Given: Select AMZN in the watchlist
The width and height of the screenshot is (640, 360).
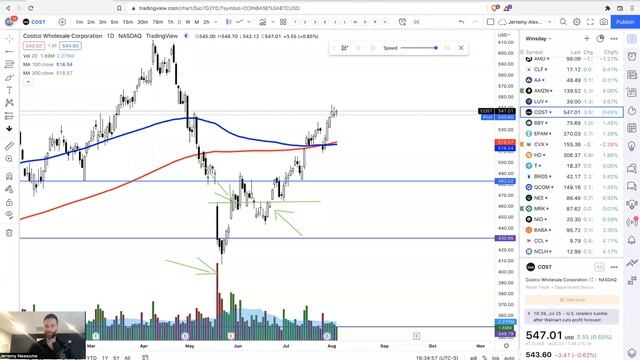Looking at the screenshot, I should click(x=571, y=91).
